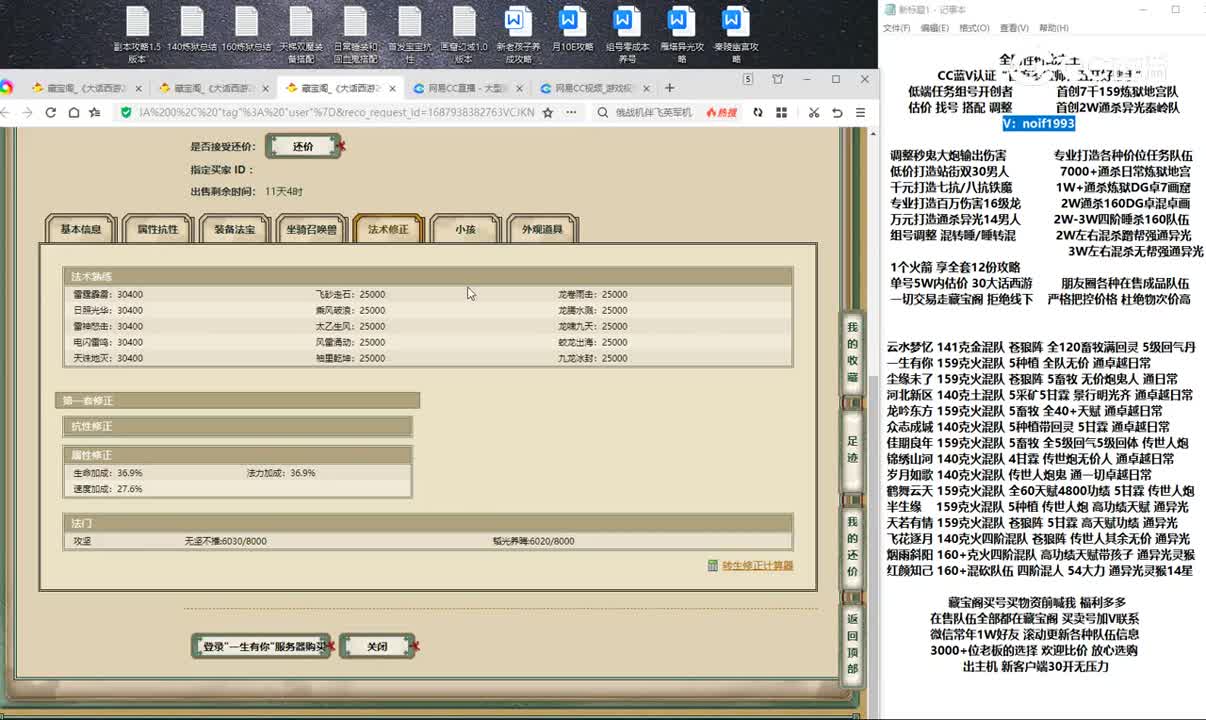Close the 网易CC直播 browser tab
Image resolution: width=1206 pixels, height=720 pixels.
tap(518, 88)
